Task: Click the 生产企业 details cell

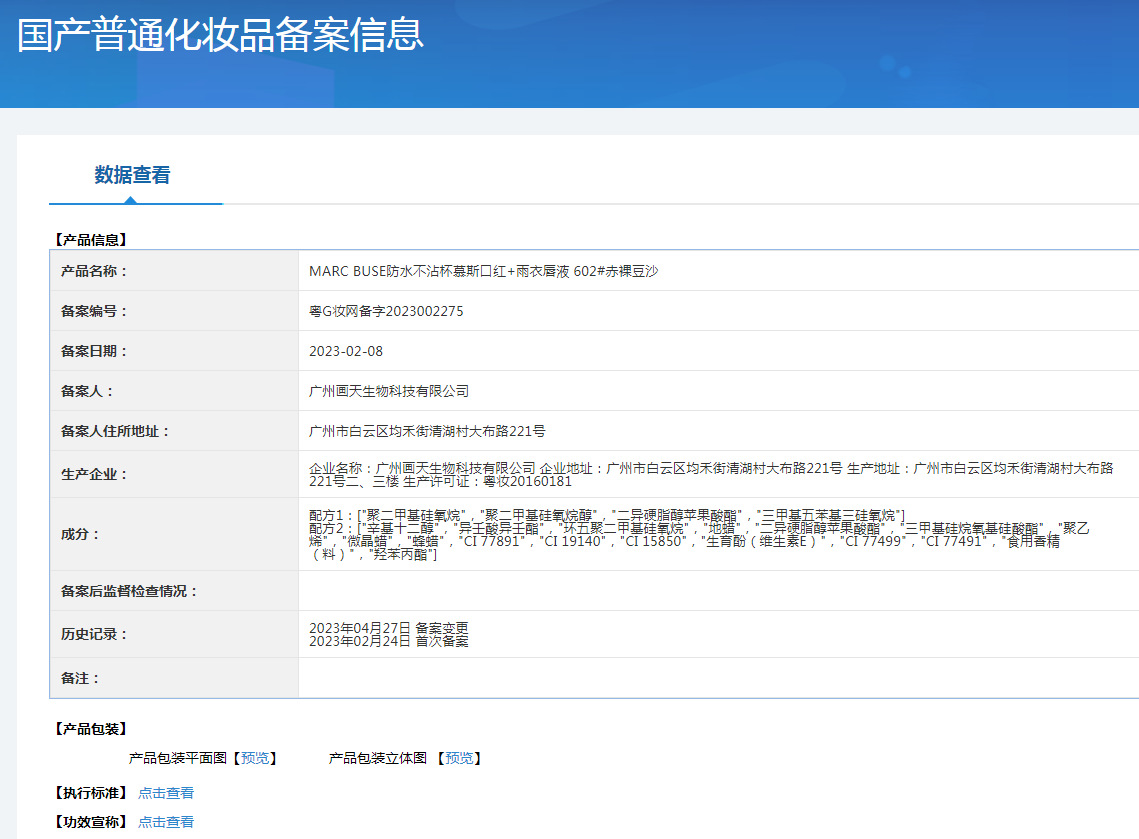Action: 718,474
